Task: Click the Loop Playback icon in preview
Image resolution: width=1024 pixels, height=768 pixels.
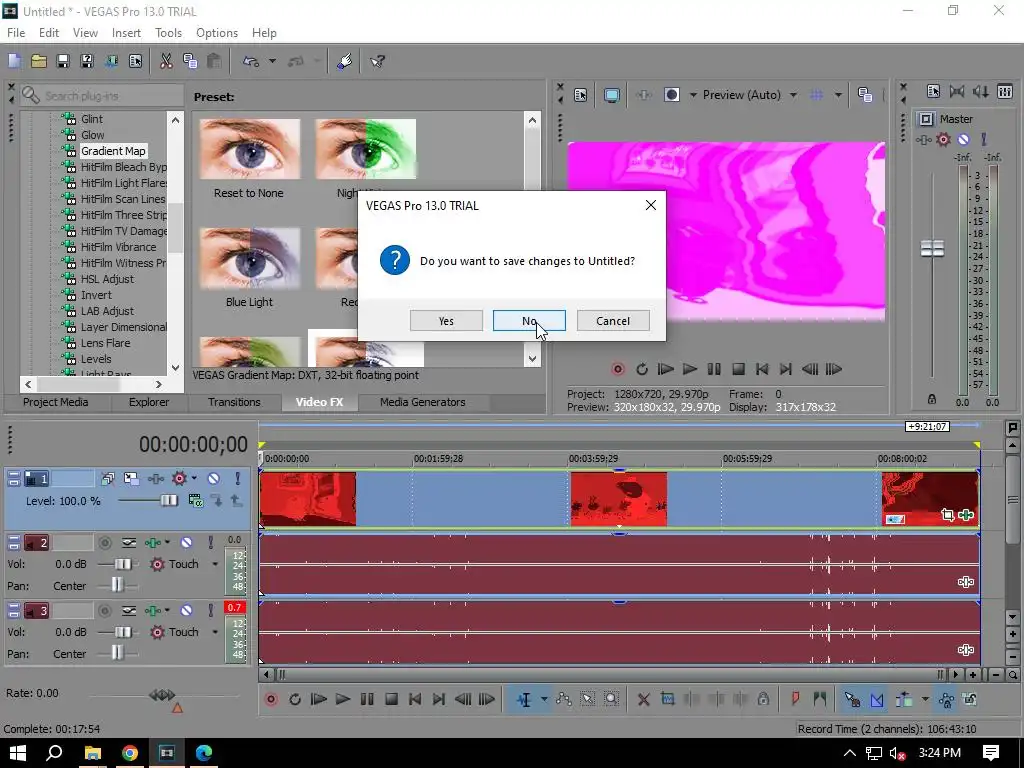Action: pyautogui.click(x=641, y=369)
